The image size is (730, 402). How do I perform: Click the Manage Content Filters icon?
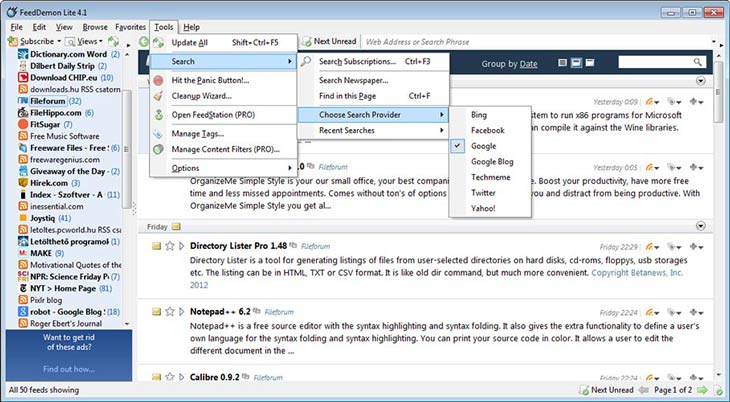pyautogui.click(x=159, y=149)
